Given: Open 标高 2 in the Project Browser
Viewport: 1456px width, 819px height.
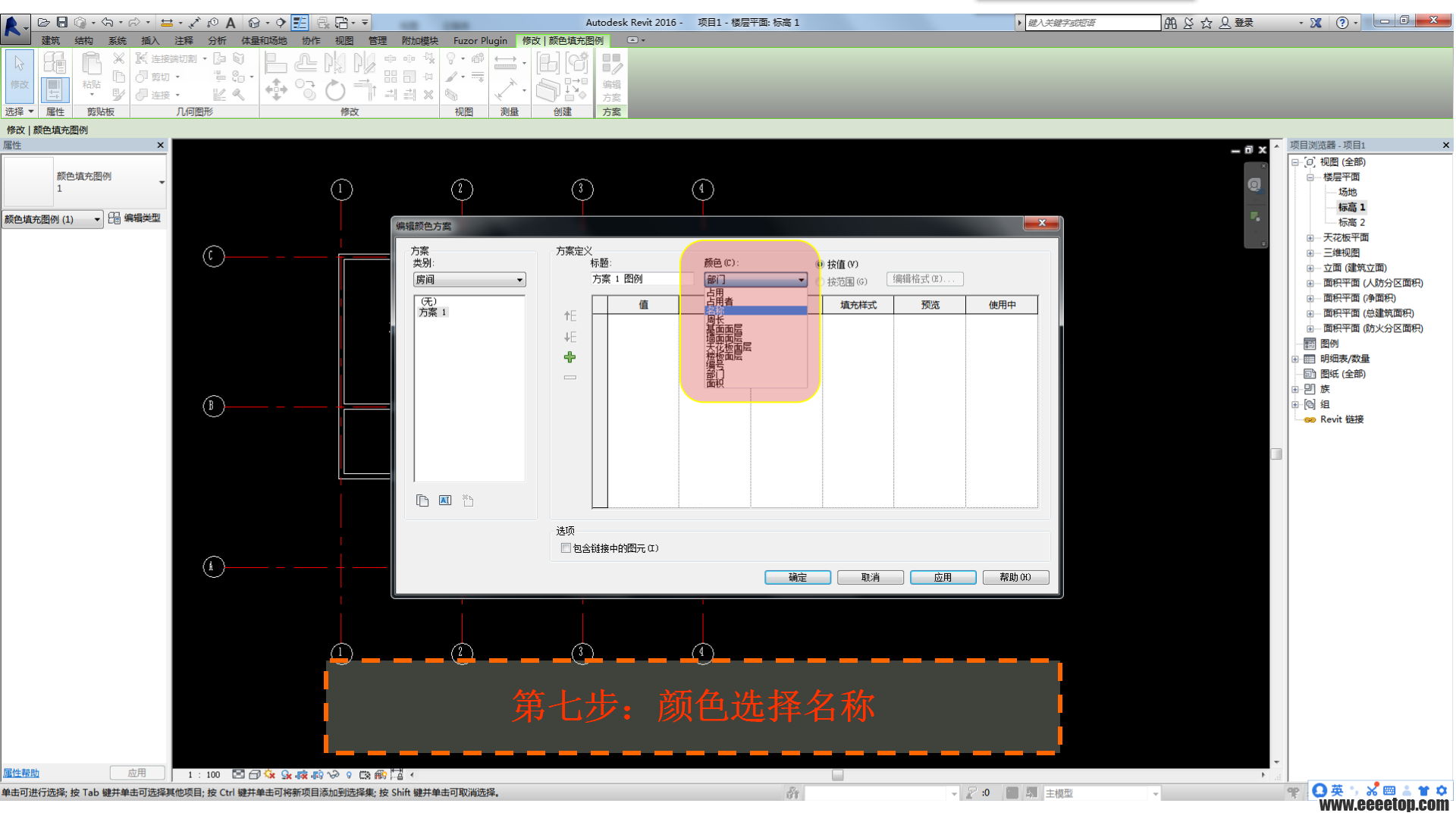Looking at the screenshot, I should [x=1351, y=222].
